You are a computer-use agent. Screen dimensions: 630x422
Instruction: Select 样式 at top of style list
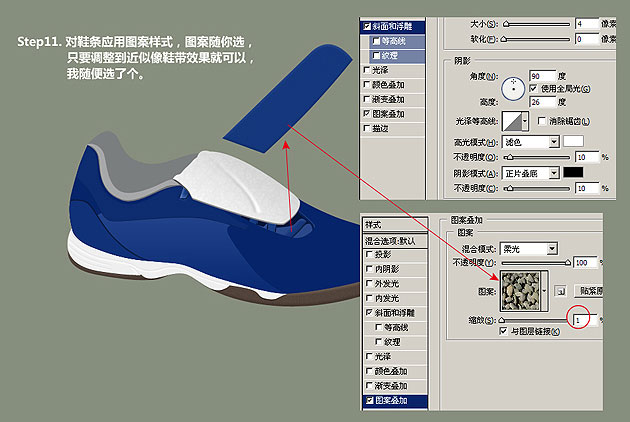[373, 225]
